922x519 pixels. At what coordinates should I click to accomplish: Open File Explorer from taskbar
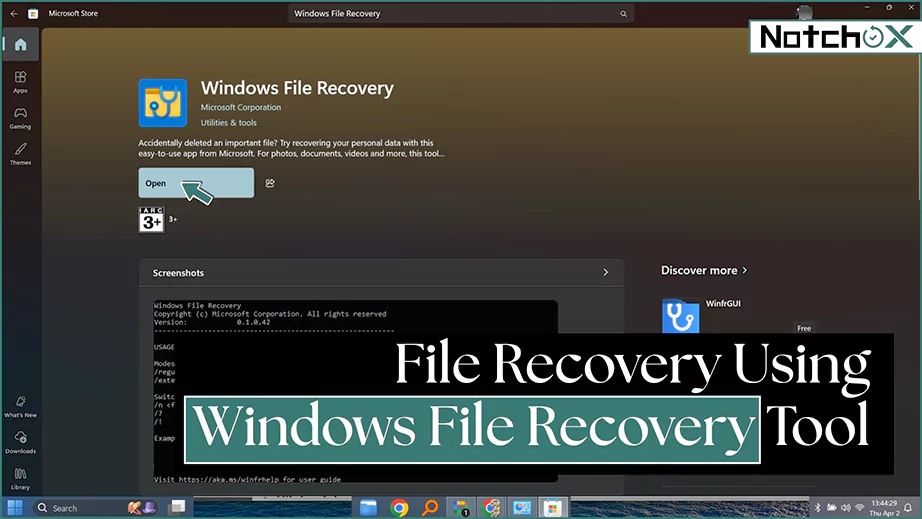pos(368,507)
